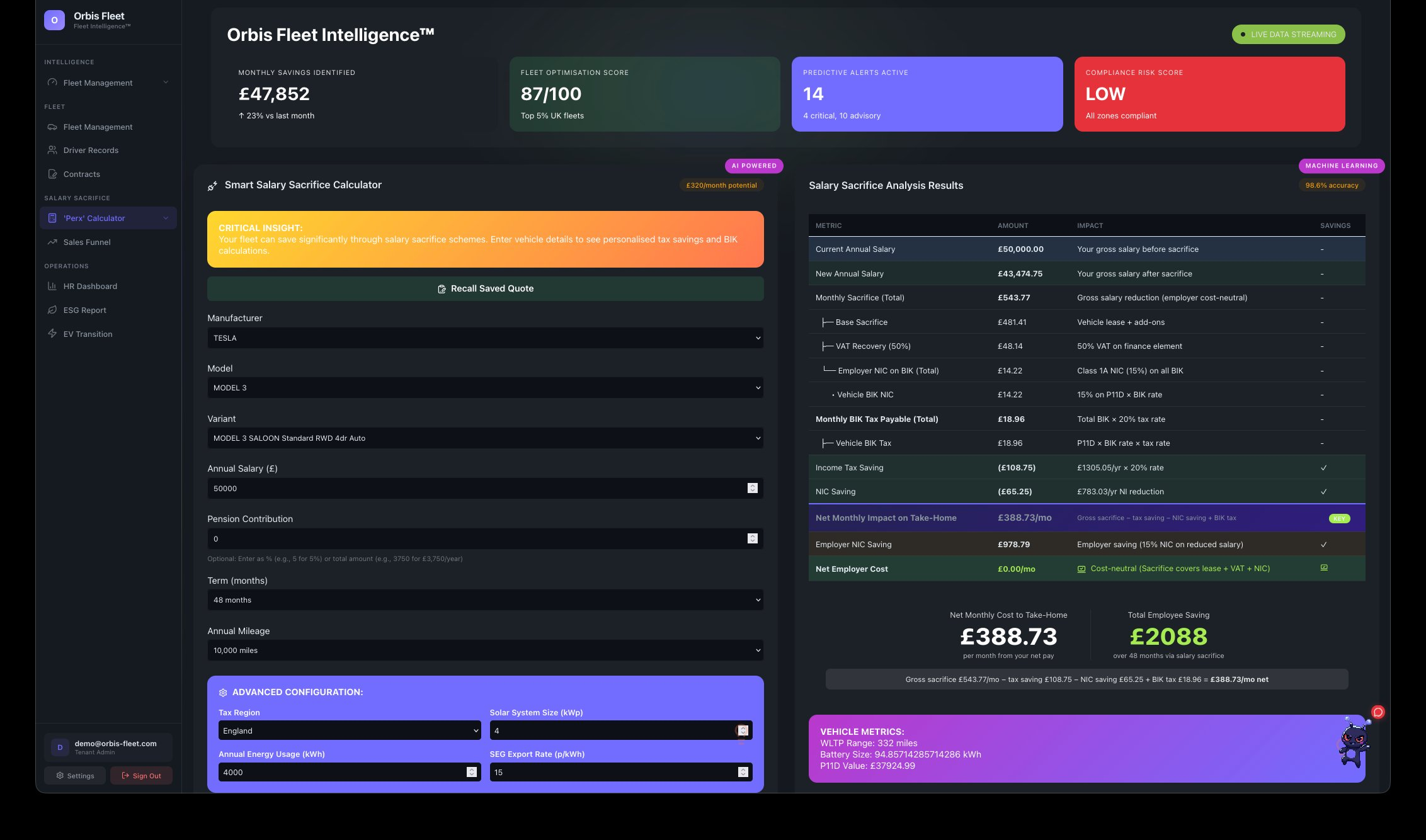Open Driver Records from the sidebar
The width and height of the screenshot is (1426, 840).
point(53,150)
